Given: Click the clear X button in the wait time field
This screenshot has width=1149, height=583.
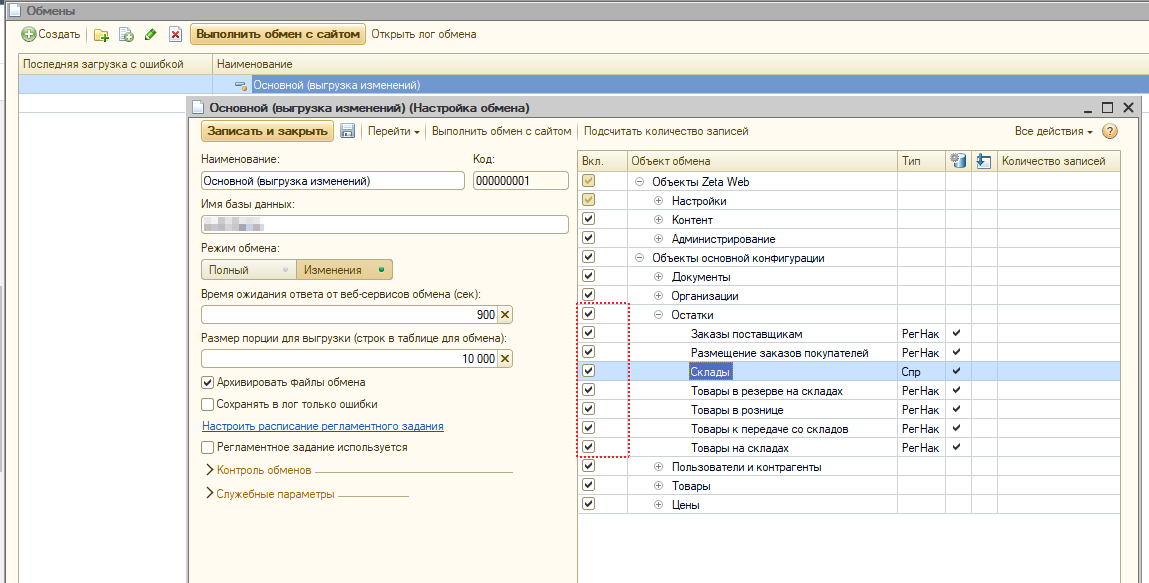Looking at the screenshot, I should (505, 315).
